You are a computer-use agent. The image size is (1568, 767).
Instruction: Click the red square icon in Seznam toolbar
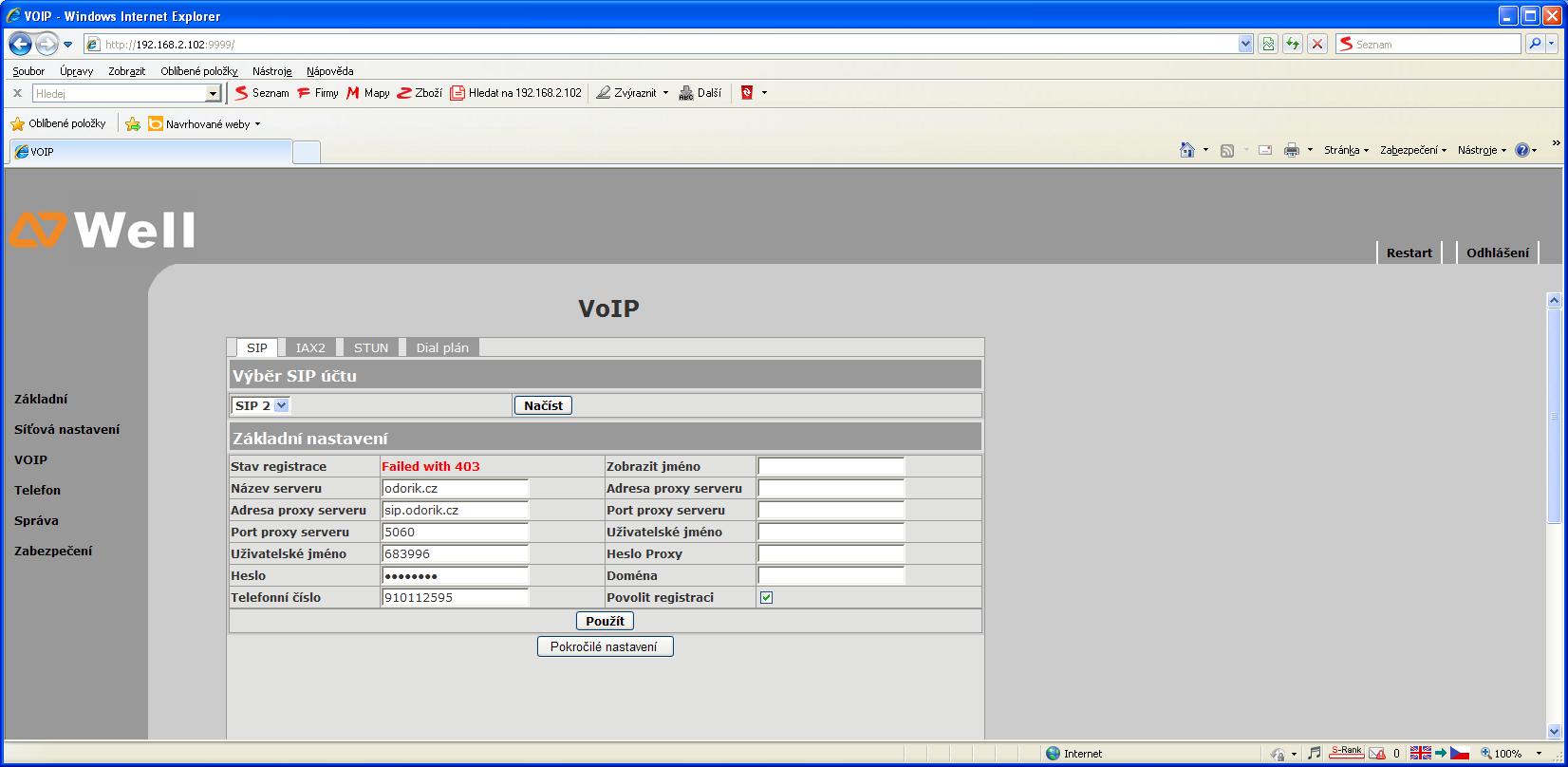tap(747, 93)
